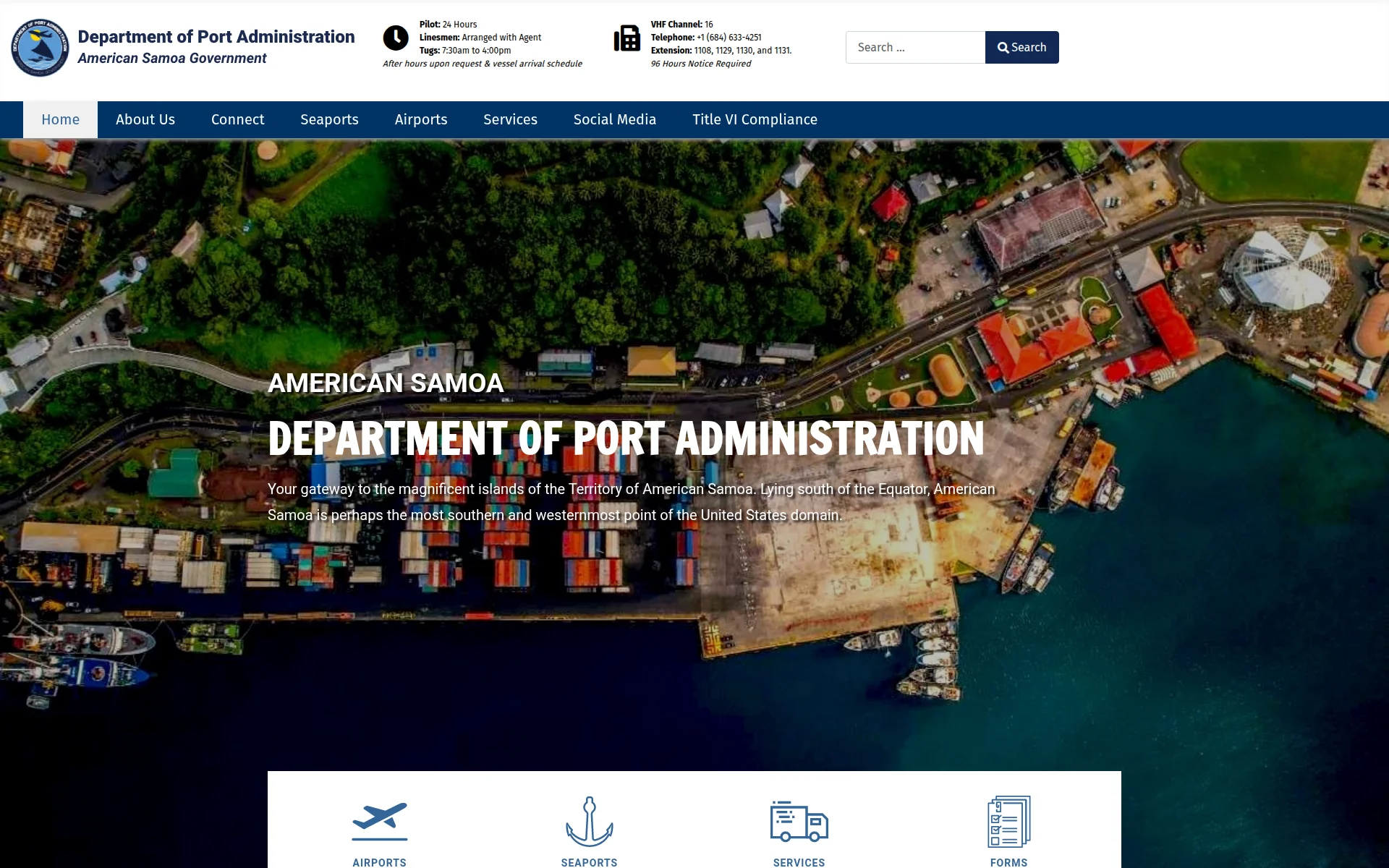Click the 'Your gateway to the magnificent islands' paragraph
Screen dimensions: 1389x868
[x=631, y=502]
